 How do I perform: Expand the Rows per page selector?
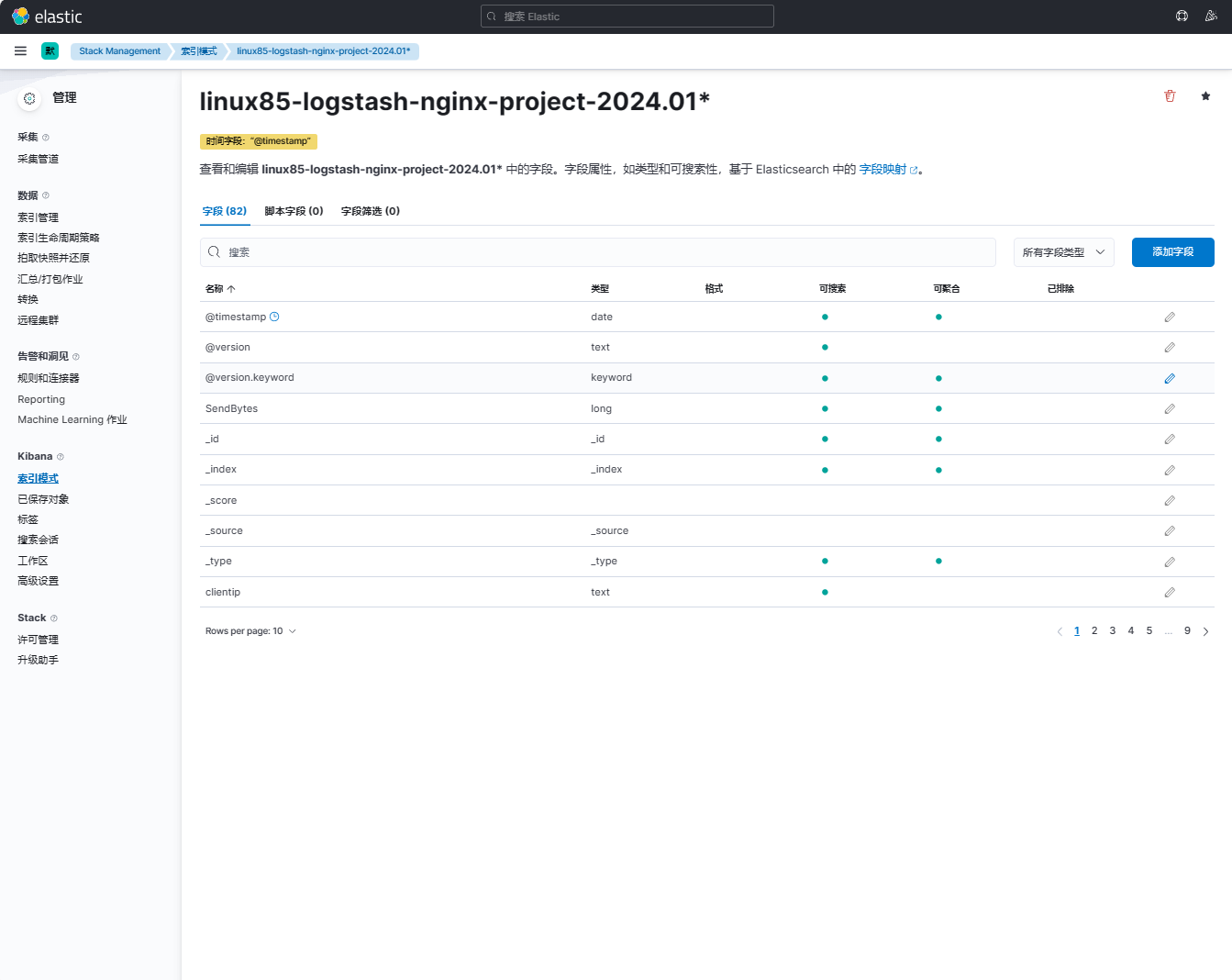(250, 631)
